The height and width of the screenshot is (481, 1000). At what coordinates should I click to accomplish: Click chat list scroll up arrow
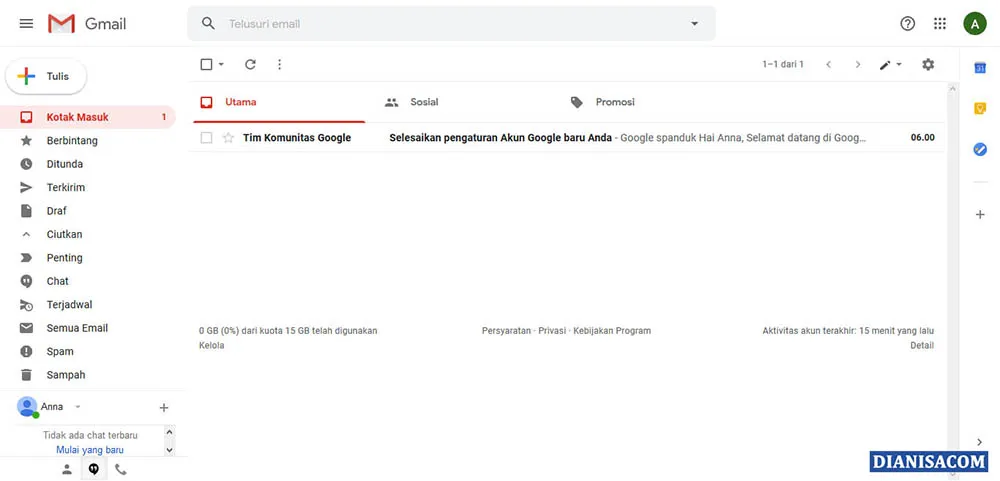(169, 432)
